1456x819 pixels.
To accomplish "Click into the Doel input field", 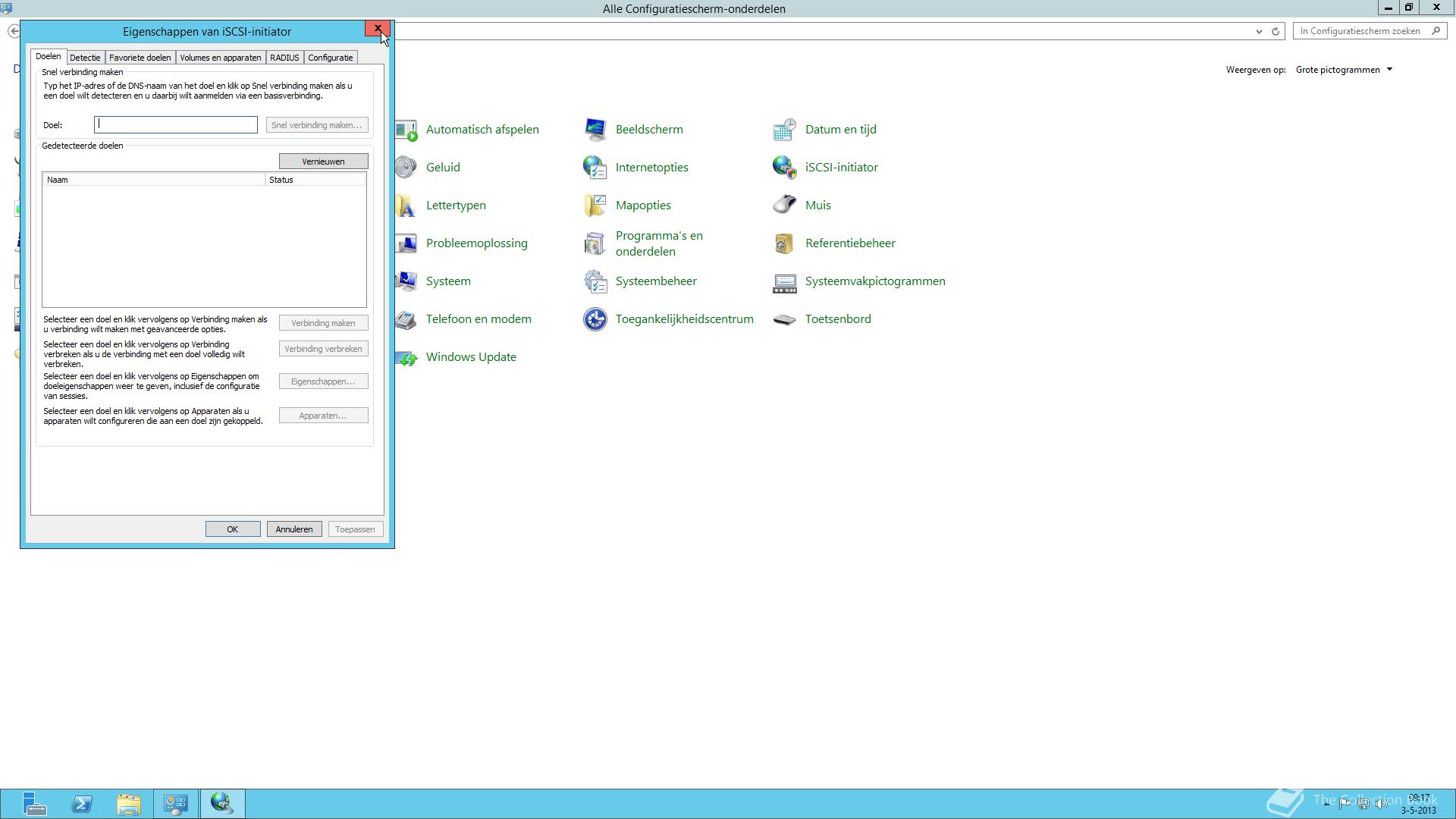I will pyautogui.click(x=176, y=125).
